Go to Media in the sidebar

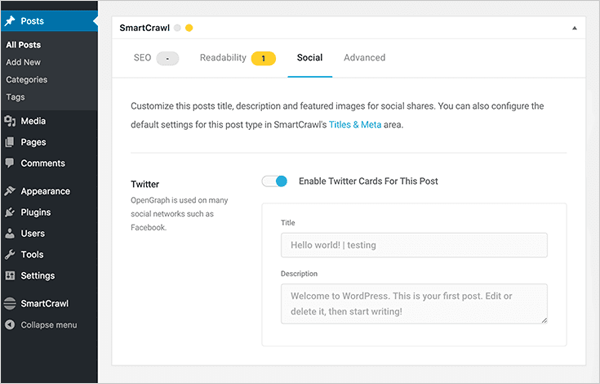tap(33, 121)
